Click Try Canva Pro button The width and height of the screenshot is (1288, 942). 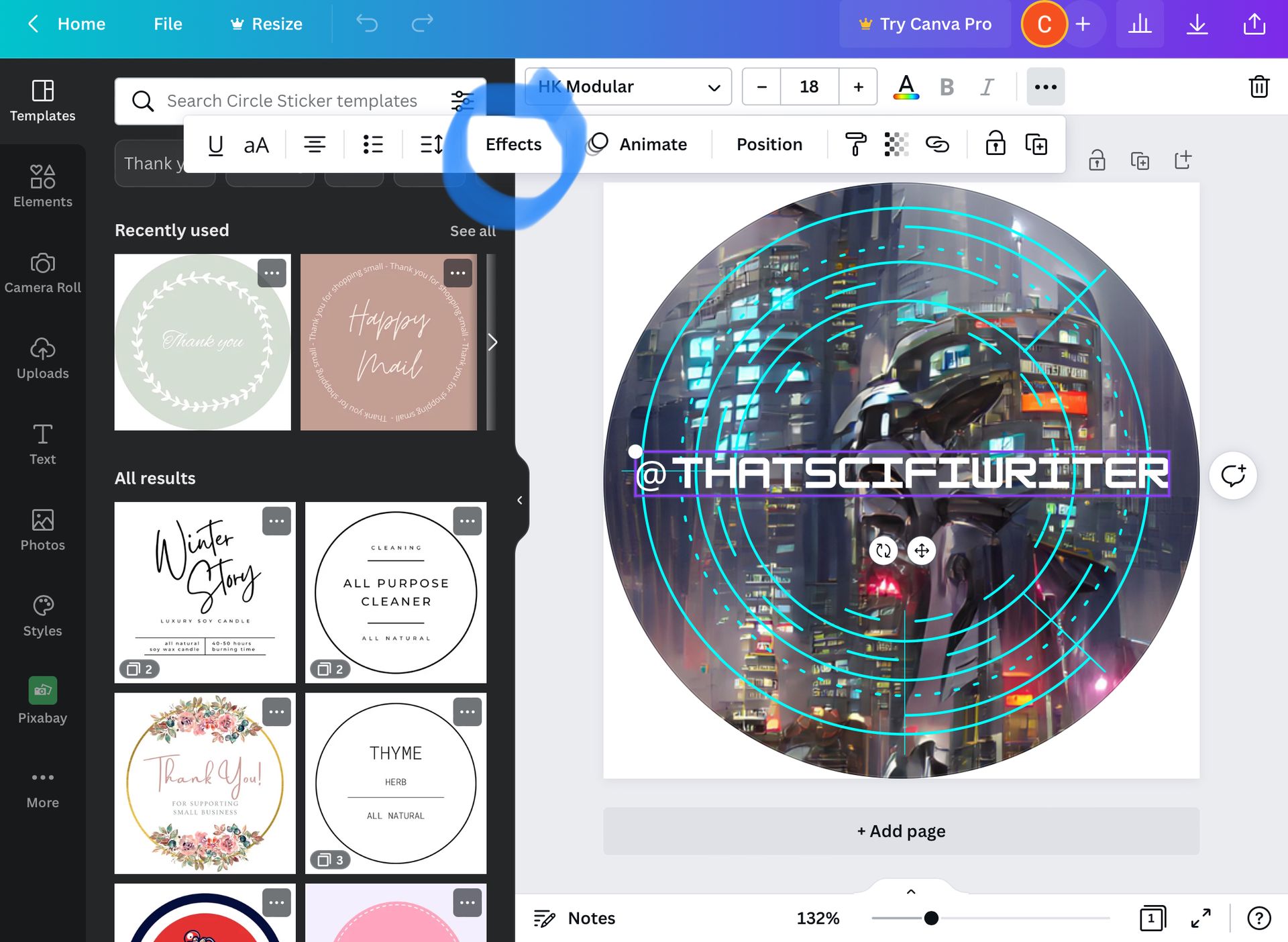(x=925, y=24)
